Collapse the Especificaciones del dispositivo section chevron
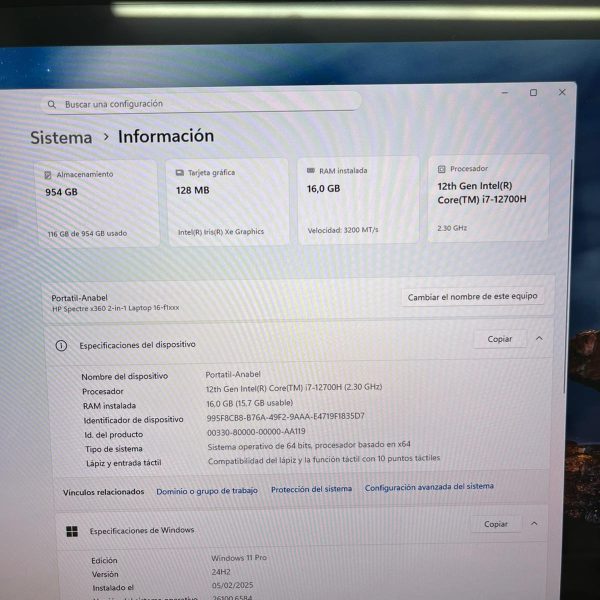Viewport: 600px width, 600px height. click(x=539, y=339)
